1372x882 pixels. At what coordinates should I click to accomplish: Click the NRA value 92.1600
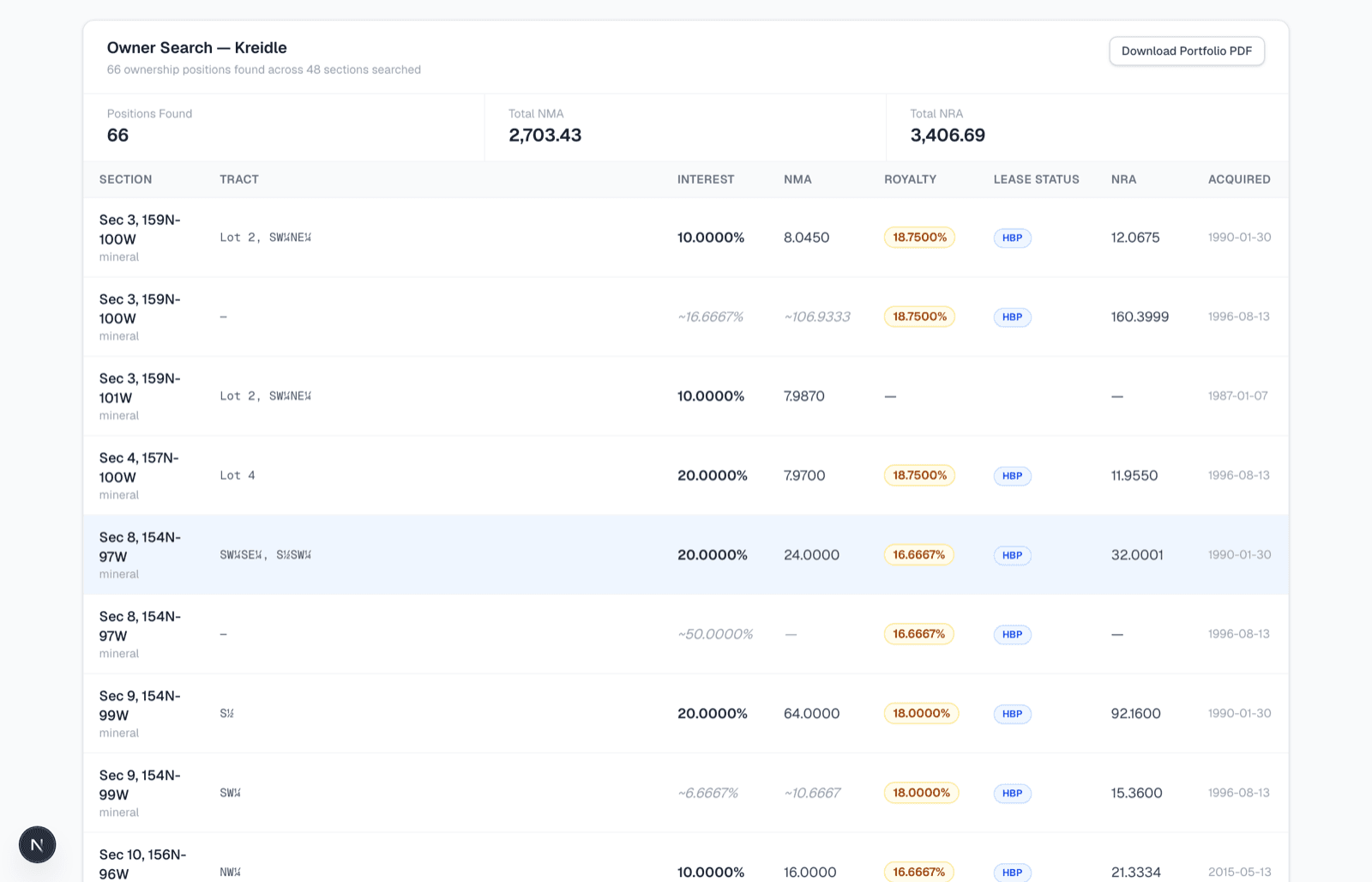coord(1135,714)
